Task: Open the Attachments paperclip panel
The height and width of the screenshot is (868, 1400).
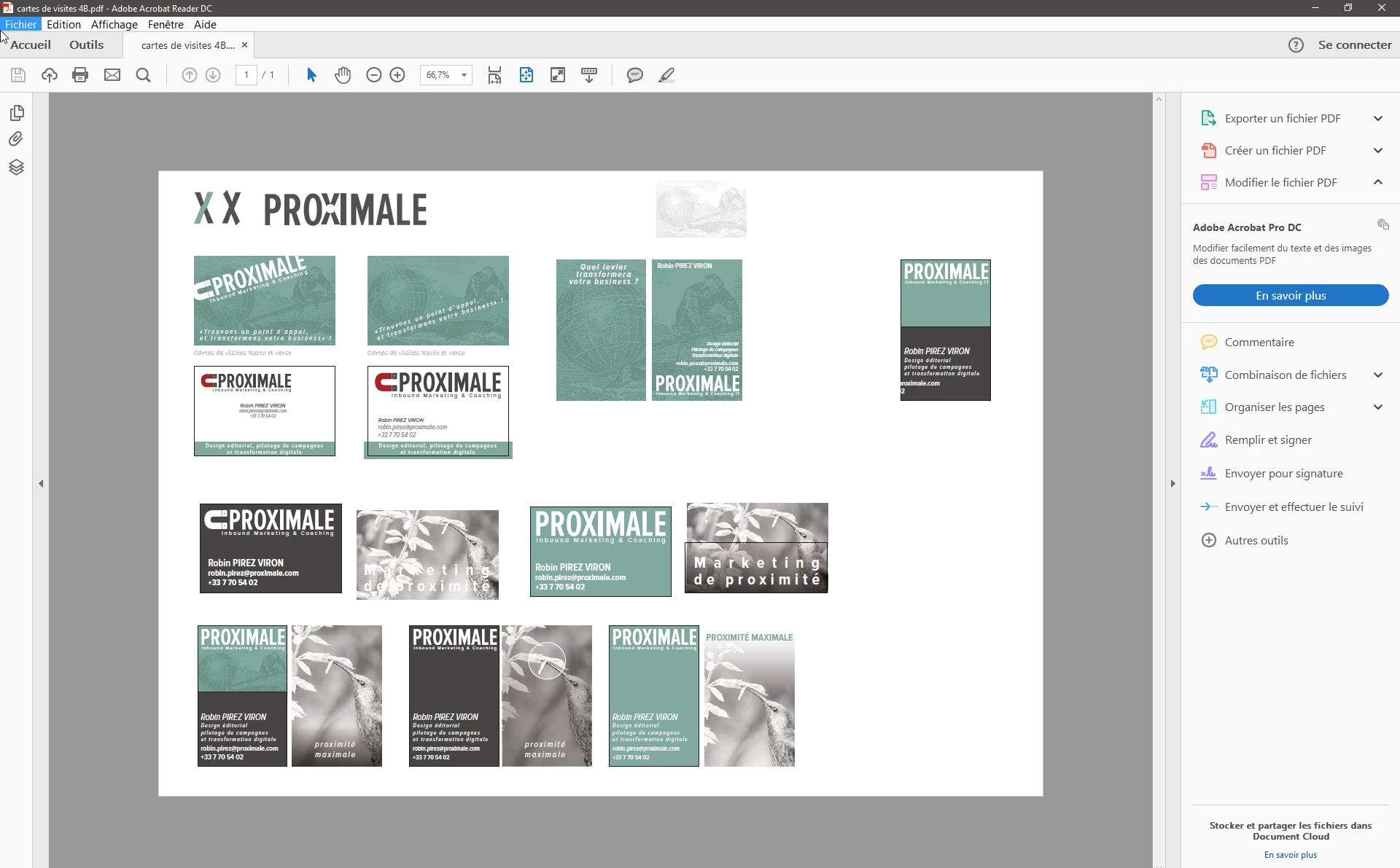Action: coord(16,139)
